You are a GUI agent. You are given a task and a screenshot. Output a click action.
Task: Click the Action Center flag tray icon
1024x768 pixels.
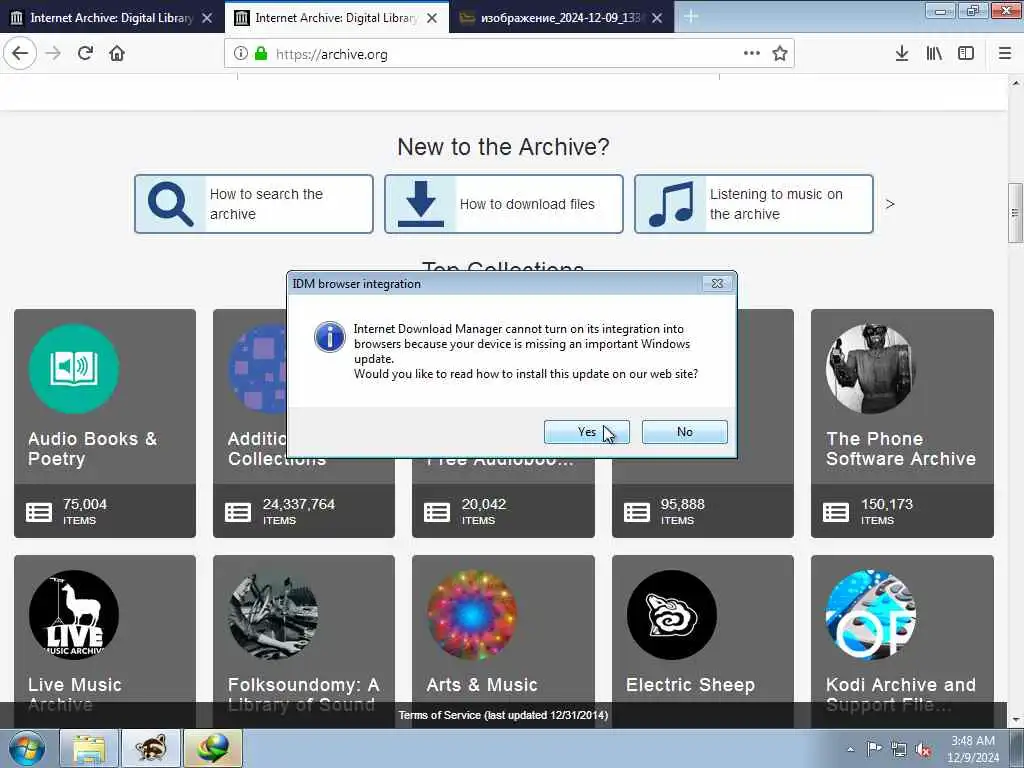click(x=874, y=749)
